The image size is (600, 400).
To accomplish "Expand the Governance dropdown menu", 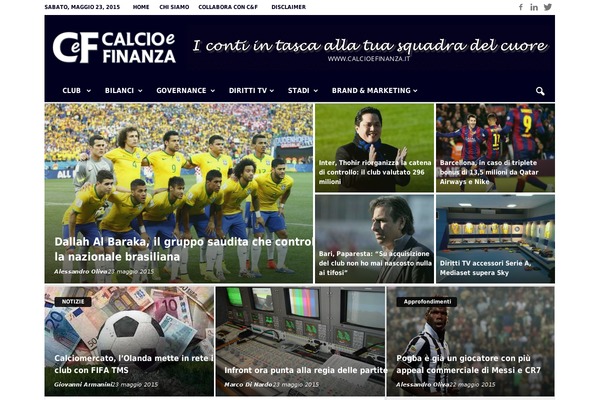I will point(185,91).
